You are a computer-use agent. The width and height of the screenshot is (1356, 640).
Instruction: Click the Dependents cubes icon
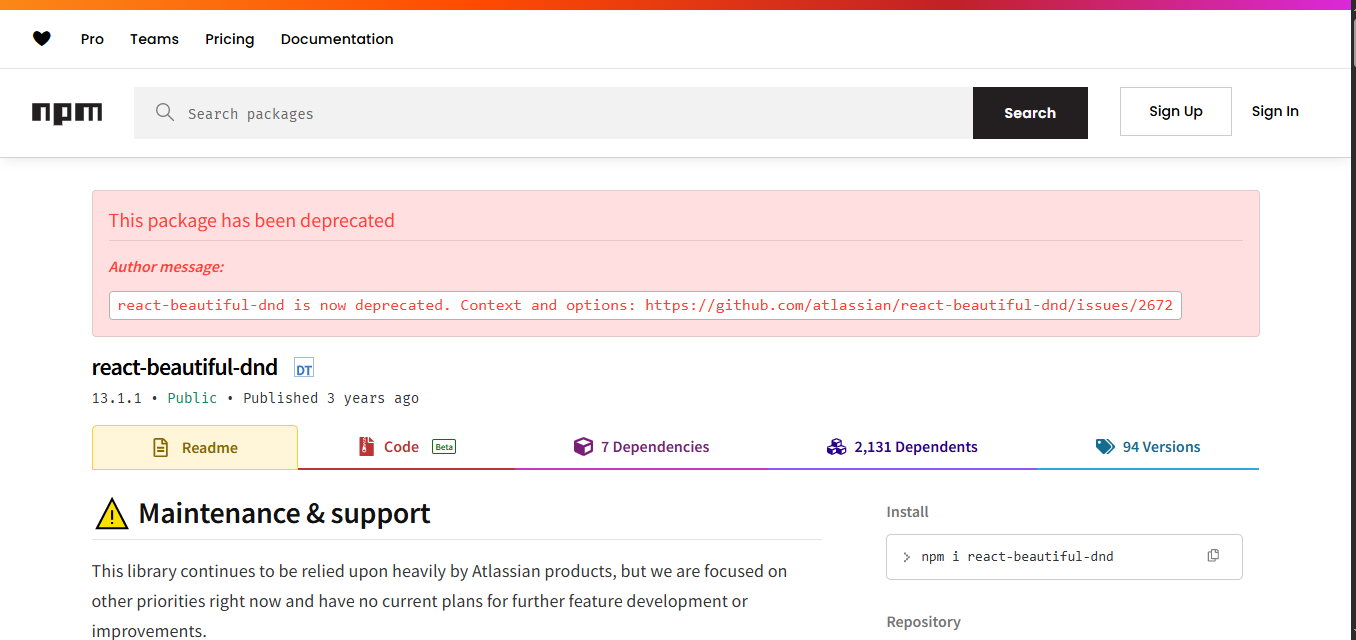click(x=837, y=447)
